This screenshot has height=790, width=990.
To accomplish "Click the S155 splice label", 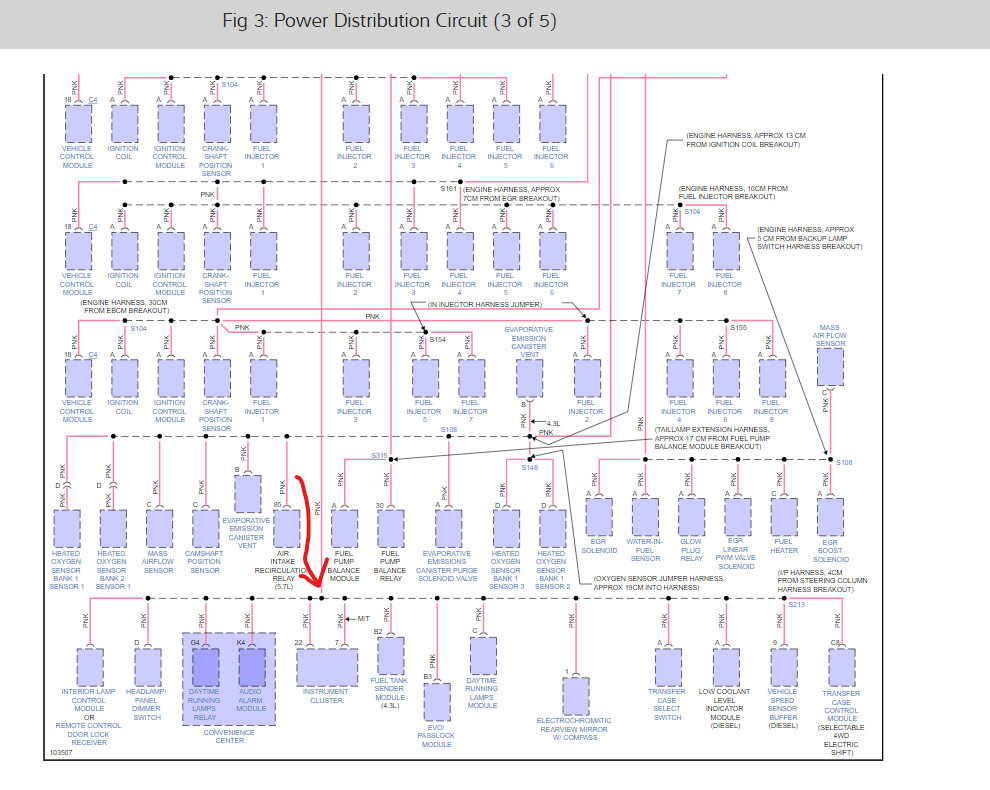I will 738,328.
